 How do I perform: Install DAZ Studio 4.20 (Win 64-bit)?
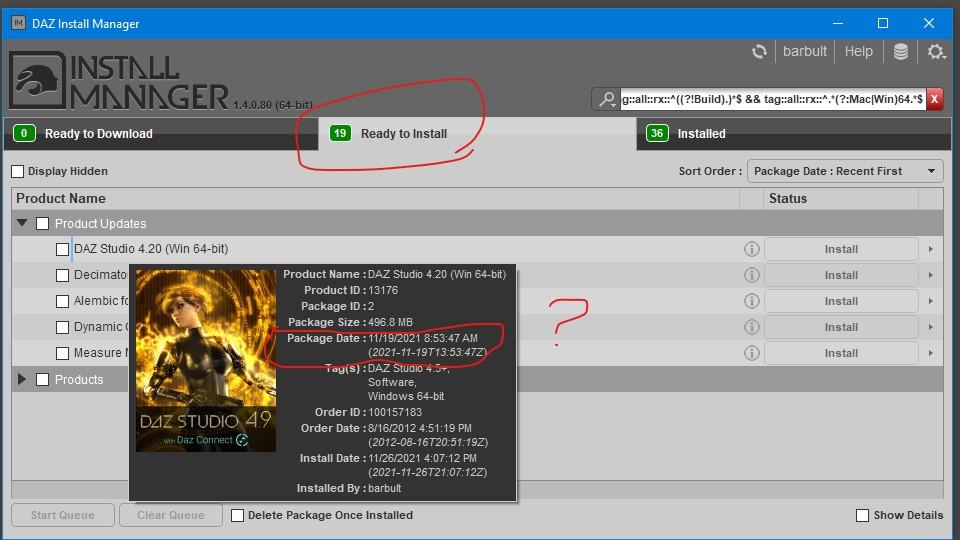[841, 249]
